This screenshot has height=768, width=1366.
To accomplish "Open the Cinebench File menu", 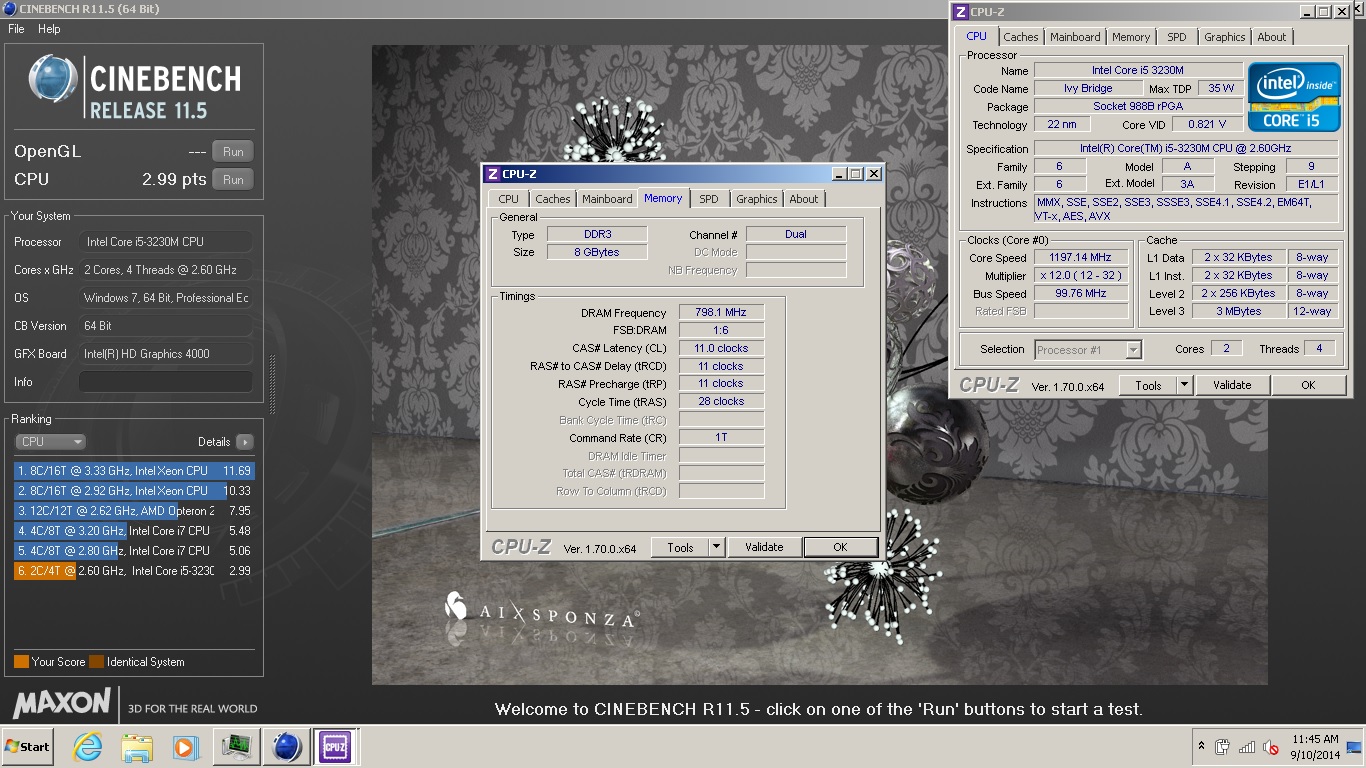I will point(16,29).
